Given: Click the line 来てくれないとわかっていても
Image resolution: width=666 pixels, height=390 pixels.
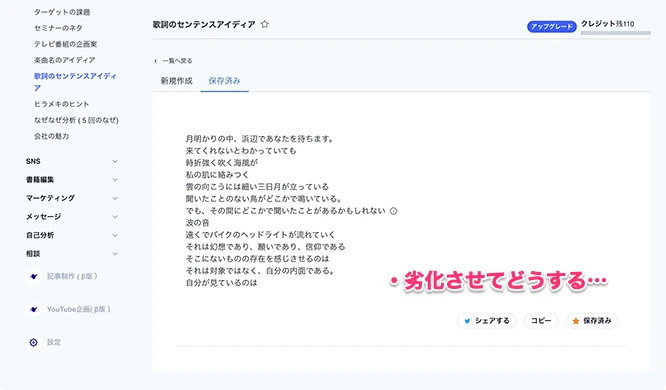Looking at the screenshot, I should (x=241, y=151).
